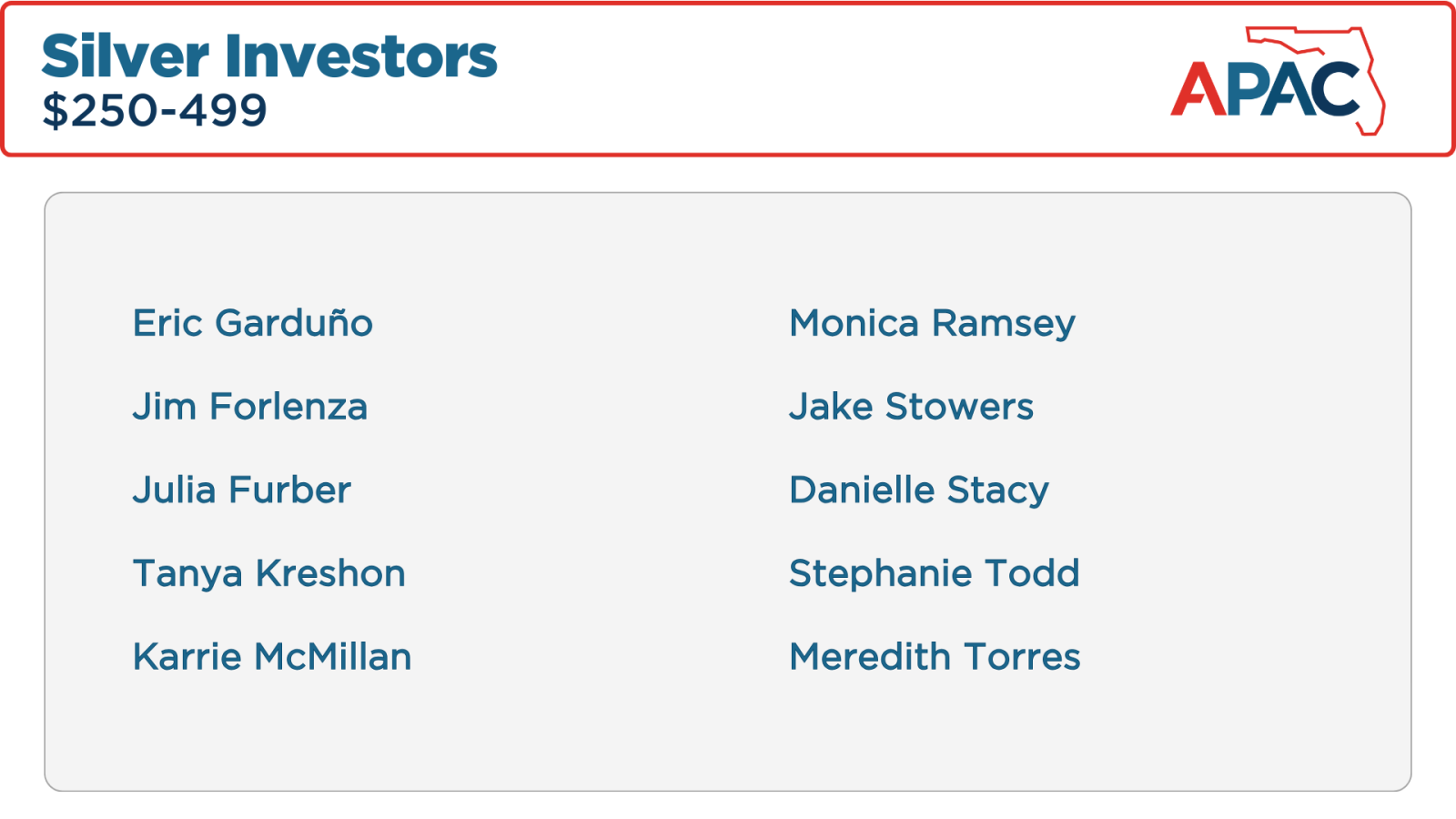
Task: Click the $250-499 donation range text
Action: [155, 111]
